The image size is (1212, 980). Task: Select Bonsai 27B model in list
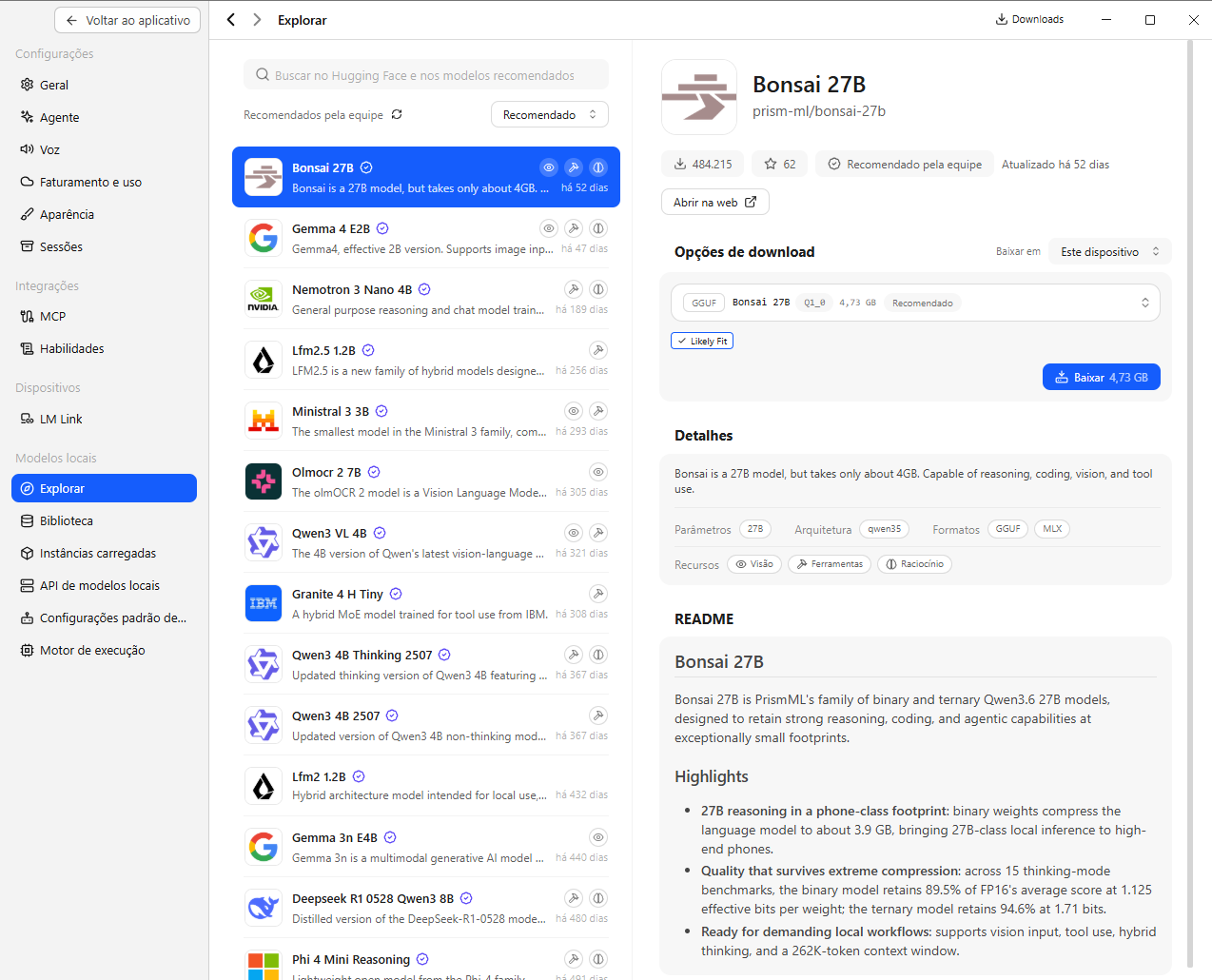point(426,177)
